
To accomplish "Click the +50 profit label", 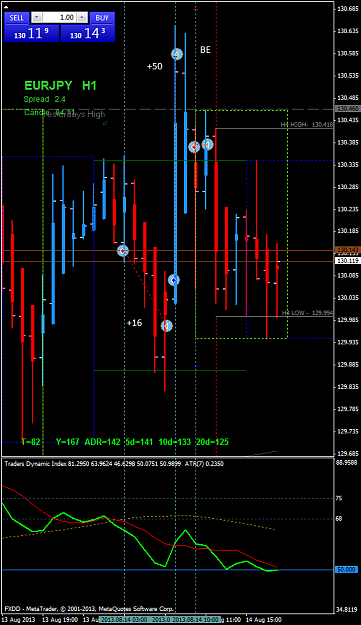I will [x=155, y=67].
